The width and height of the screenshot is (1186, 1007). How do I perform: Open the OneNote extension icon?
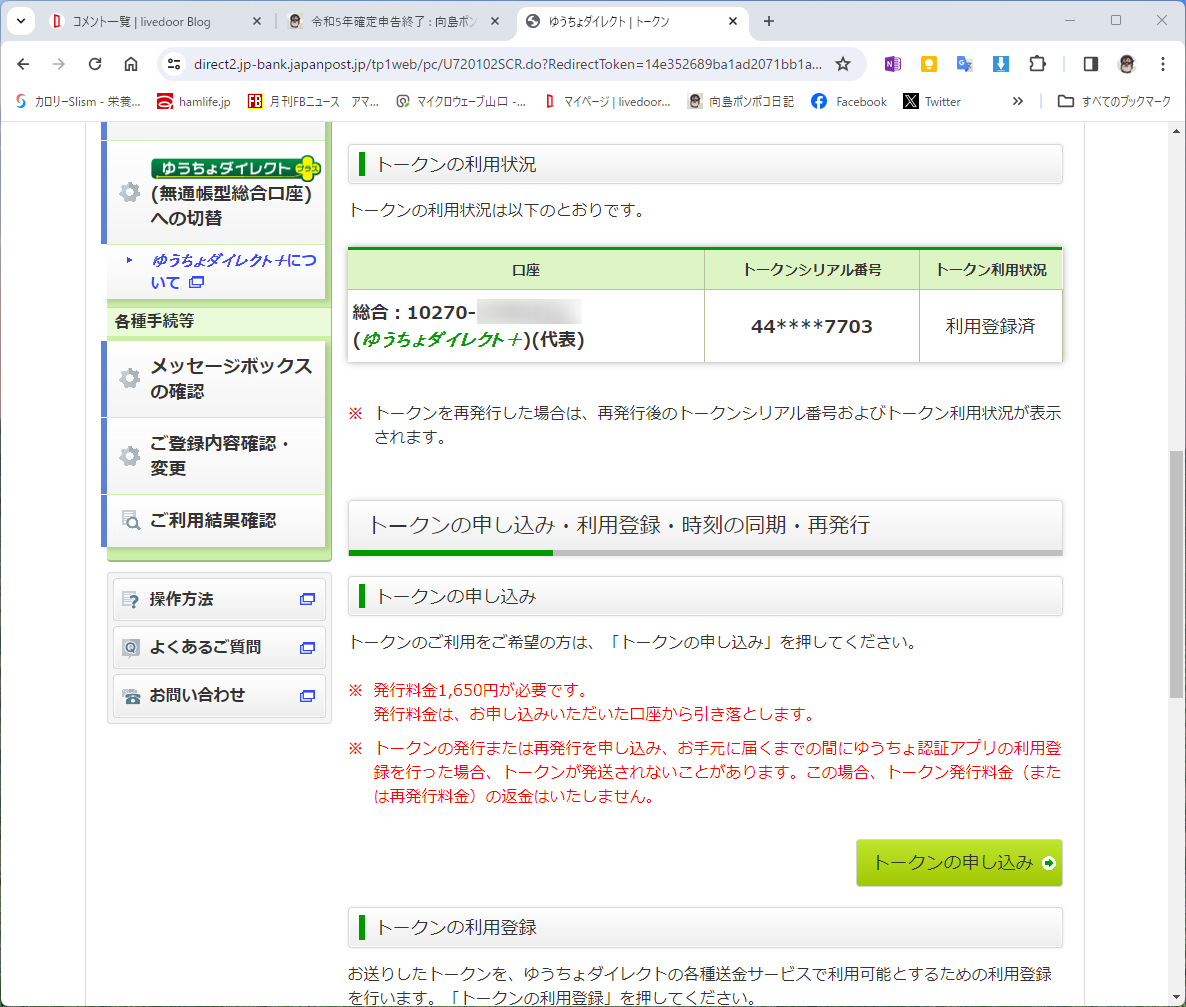click(893, 64)
